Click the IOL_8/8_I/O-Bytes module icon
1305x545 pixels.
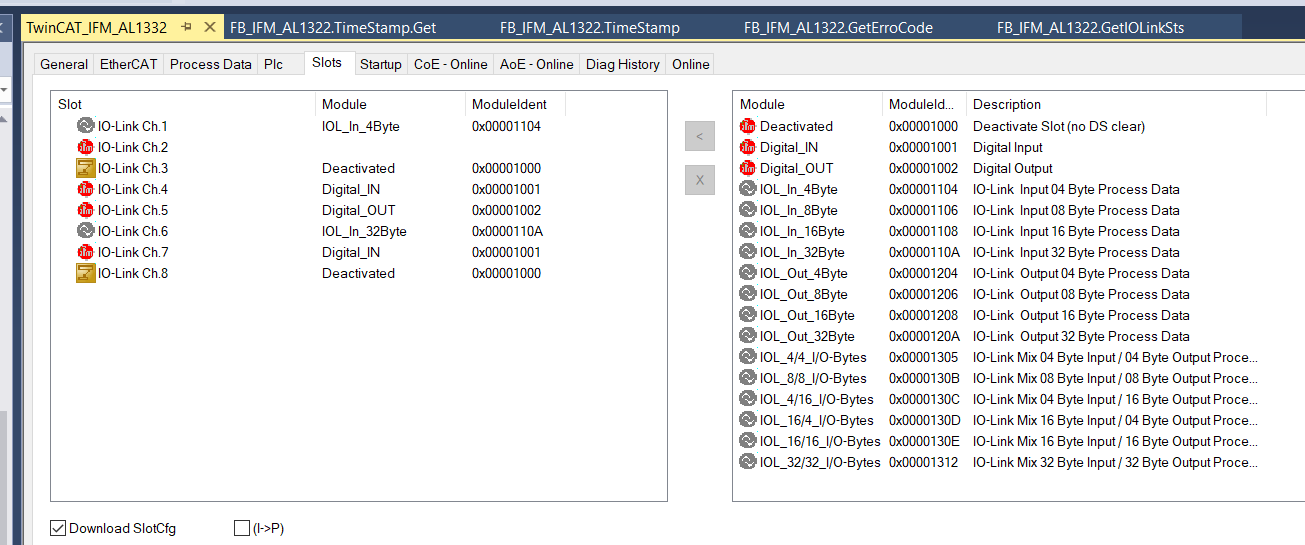[748, 378]
